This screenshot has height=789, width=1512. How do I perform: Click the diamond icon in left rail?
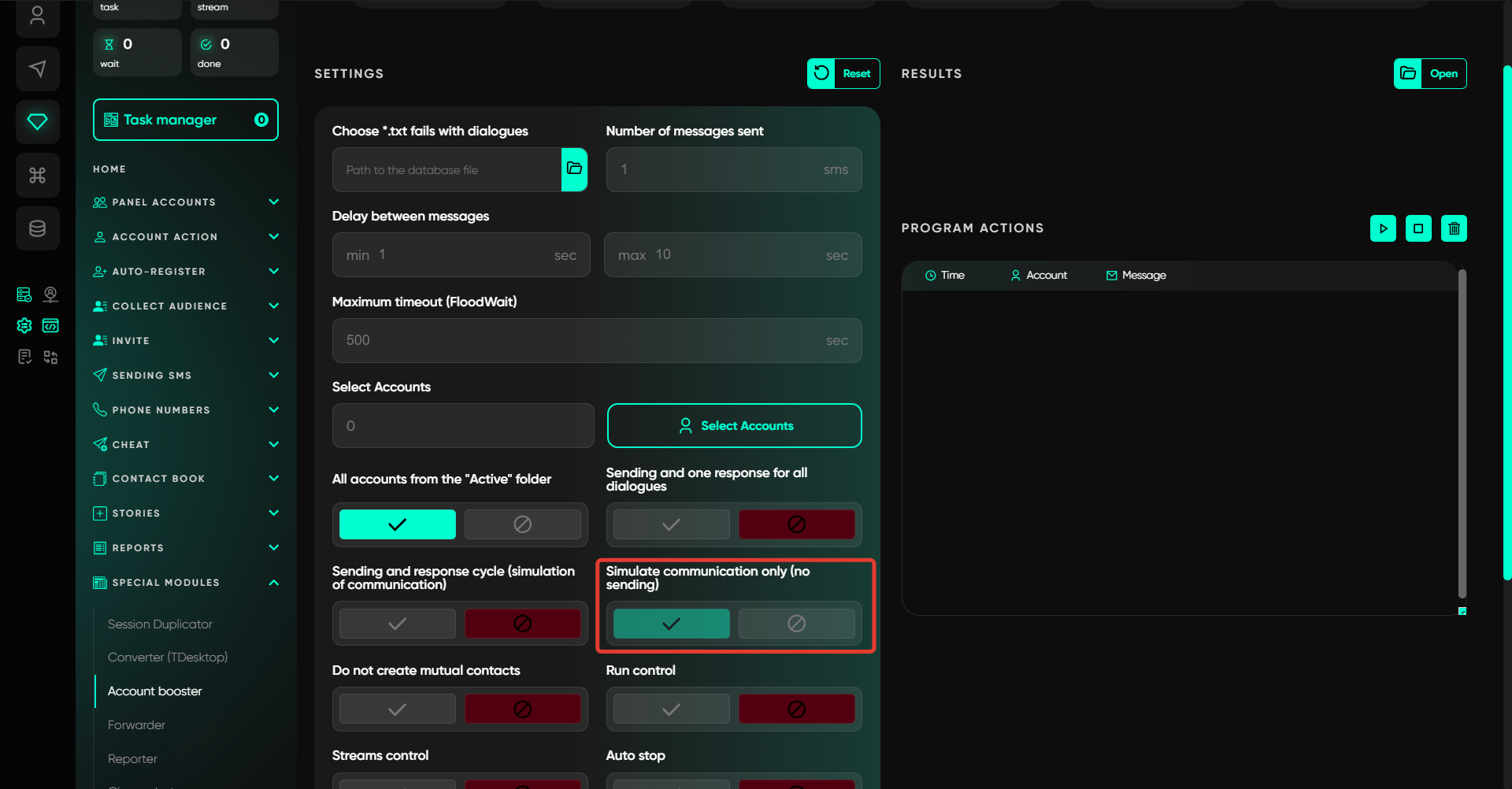37,122
